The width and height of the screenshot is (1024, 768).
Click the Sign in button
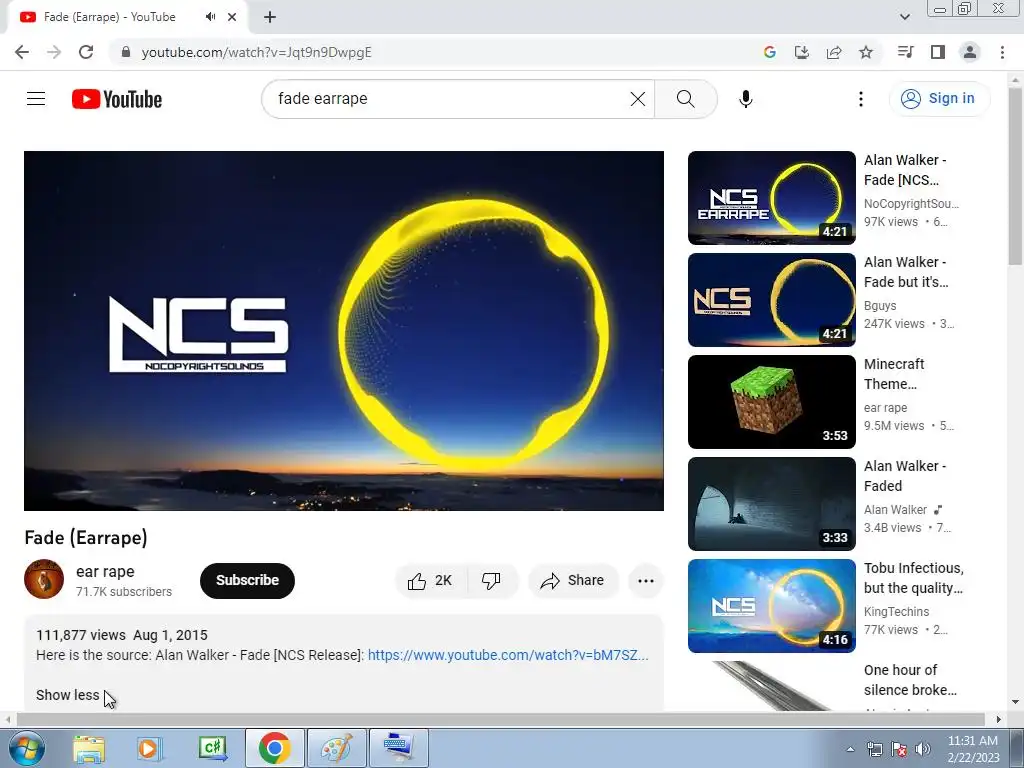coord(939,99)
